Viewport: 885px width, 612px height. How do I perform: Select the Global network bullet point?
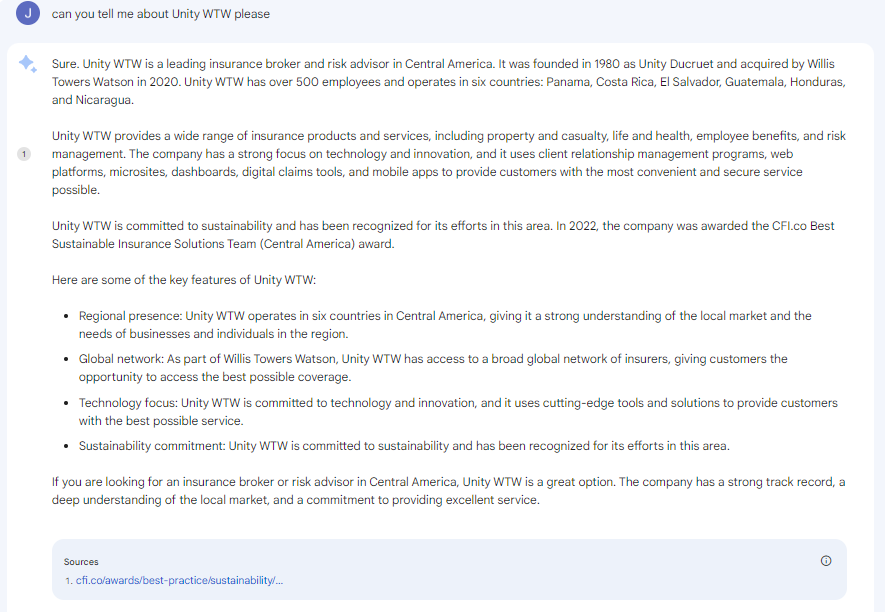click(433, 368)
